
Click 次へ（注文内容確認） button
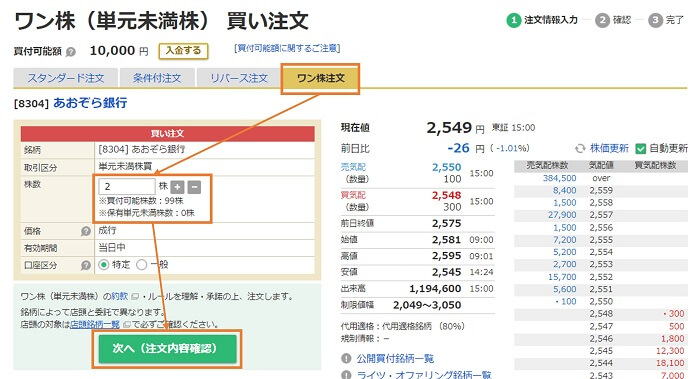tap(167, 349)
